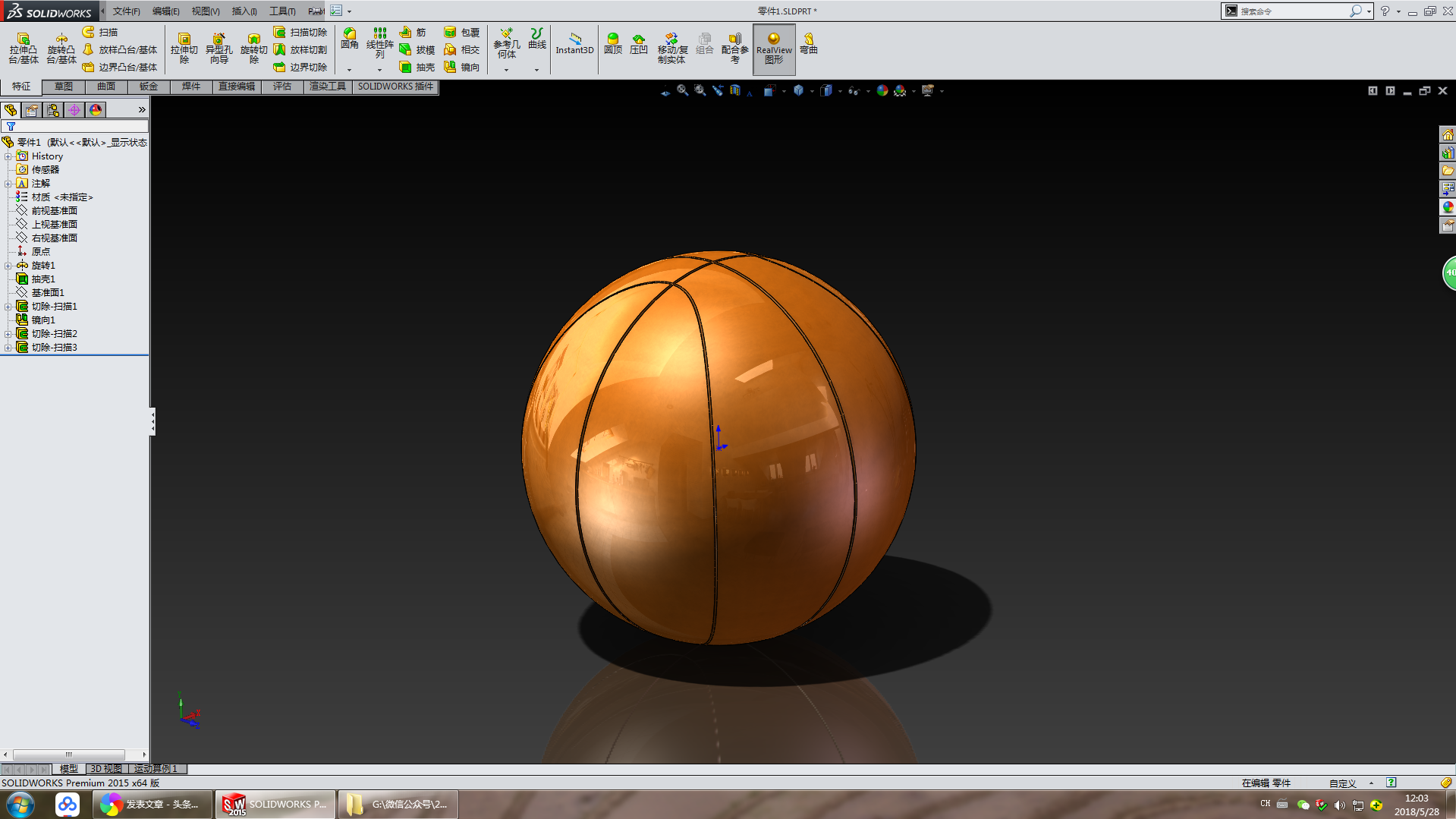Open the Windows Start button
Viewport: 1456px width, 819px height.
pyautogui.click(x=20, y=805)
